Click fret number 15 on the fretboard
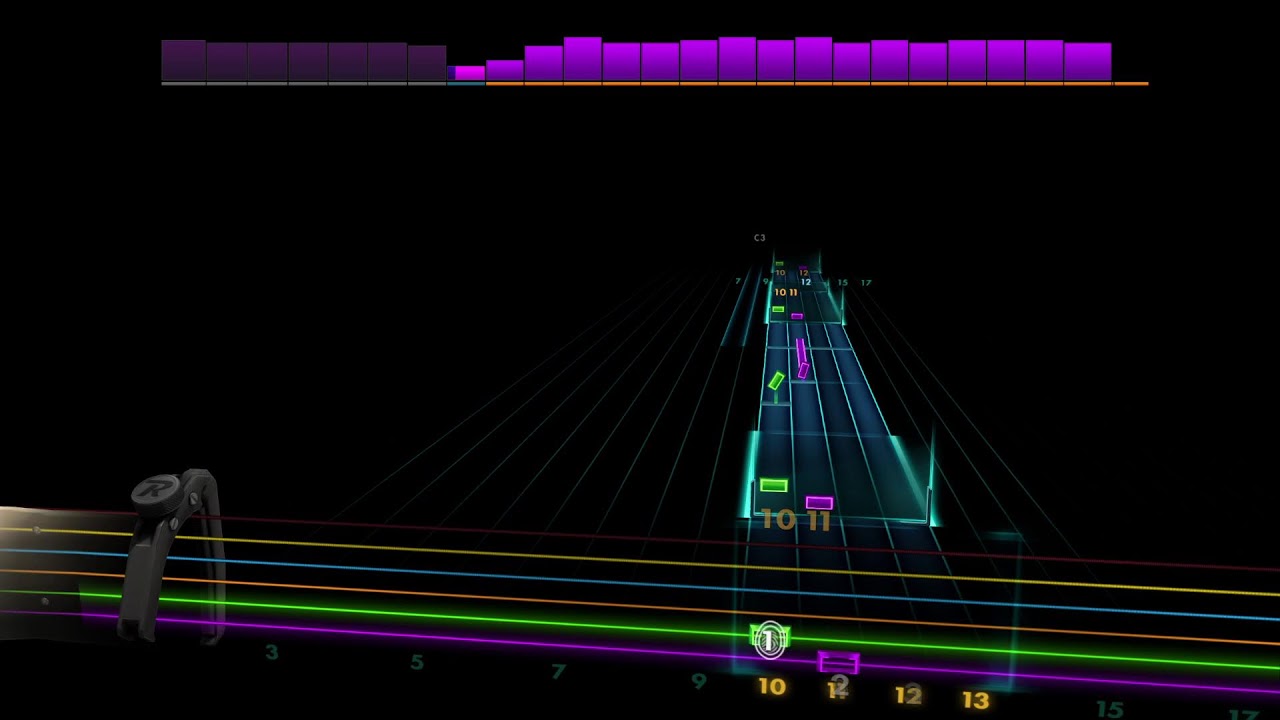This screenshot has height=720, width=1280. tap(1109, 709)
